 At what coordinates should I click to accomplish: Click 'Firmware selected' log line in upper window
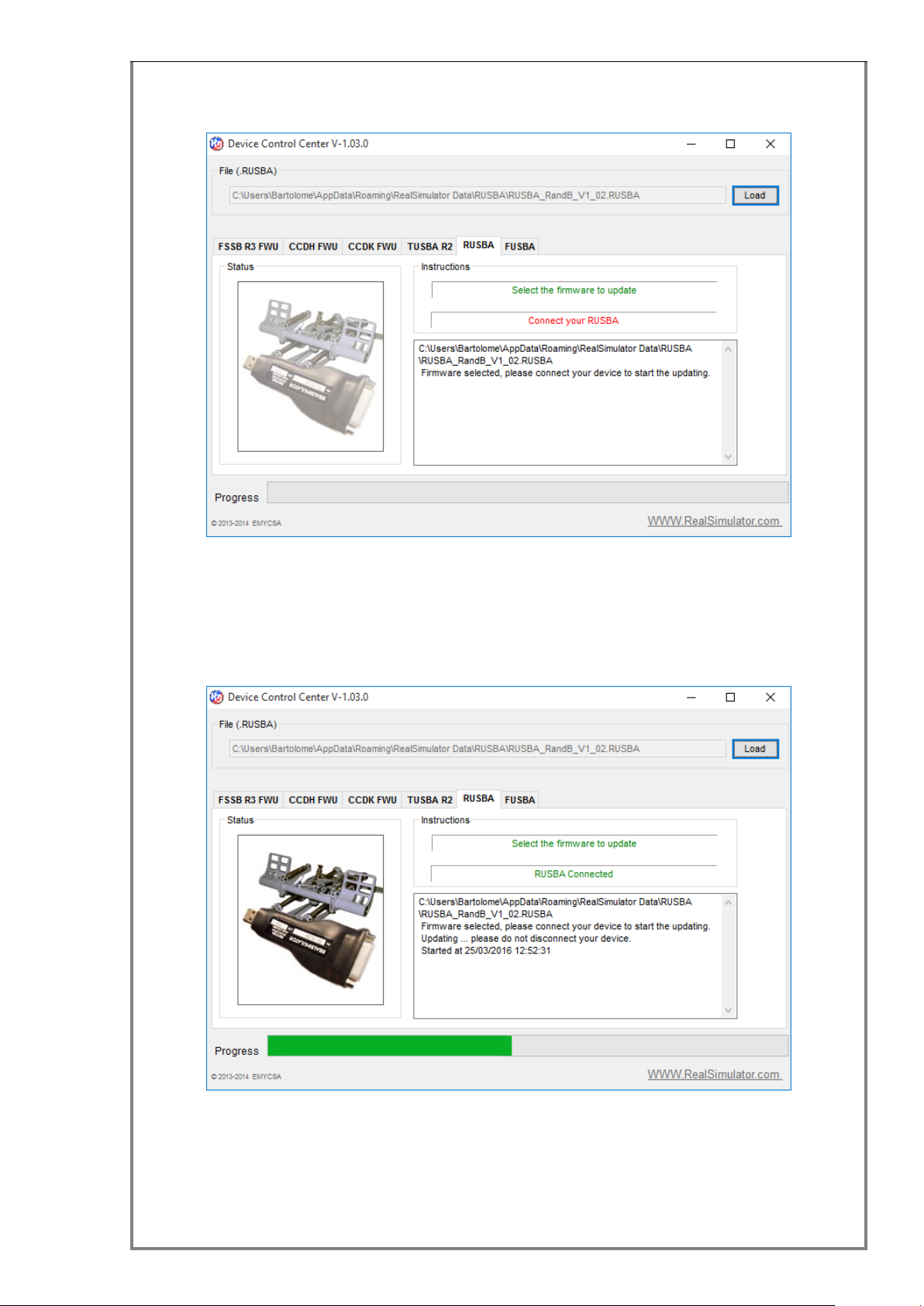pyautogui.click(x=565, y=374)
